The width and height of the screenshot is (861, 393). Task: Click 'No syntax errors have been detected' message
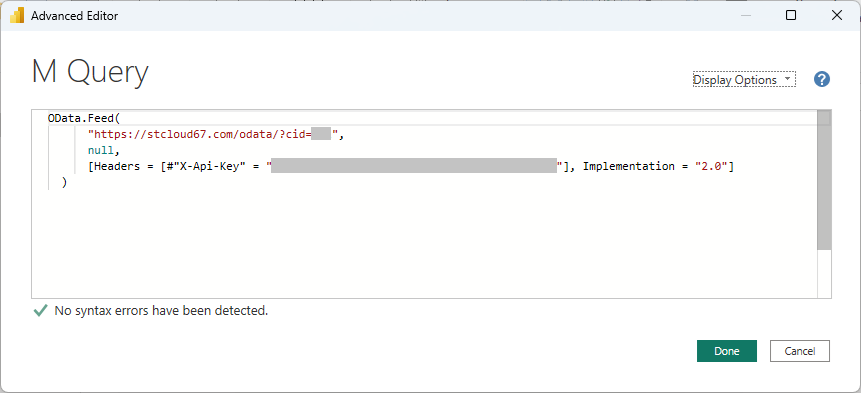click(x=161, y=311)
